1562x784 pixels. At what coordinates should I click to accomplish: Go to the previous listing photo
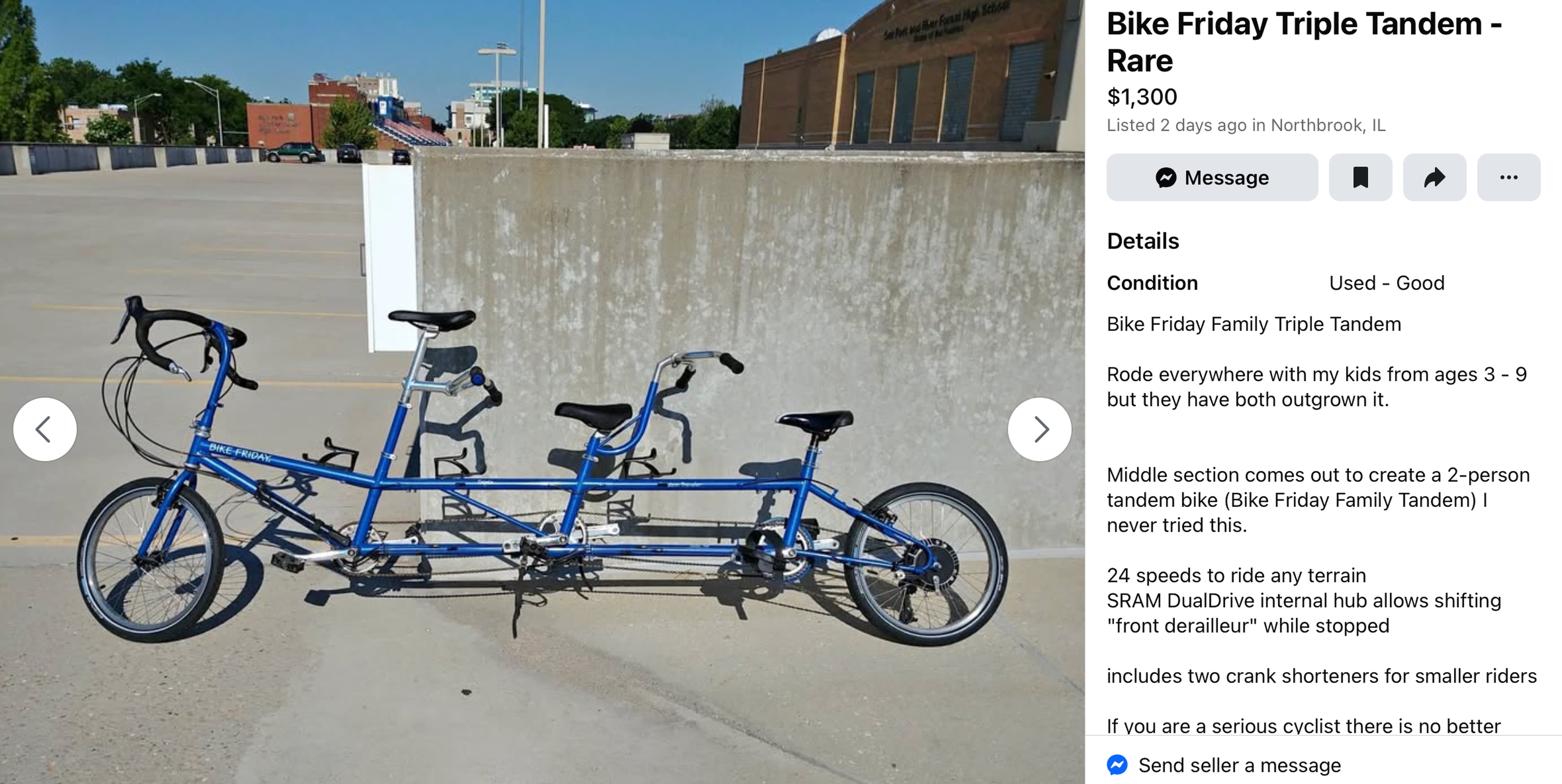point(45,429)
